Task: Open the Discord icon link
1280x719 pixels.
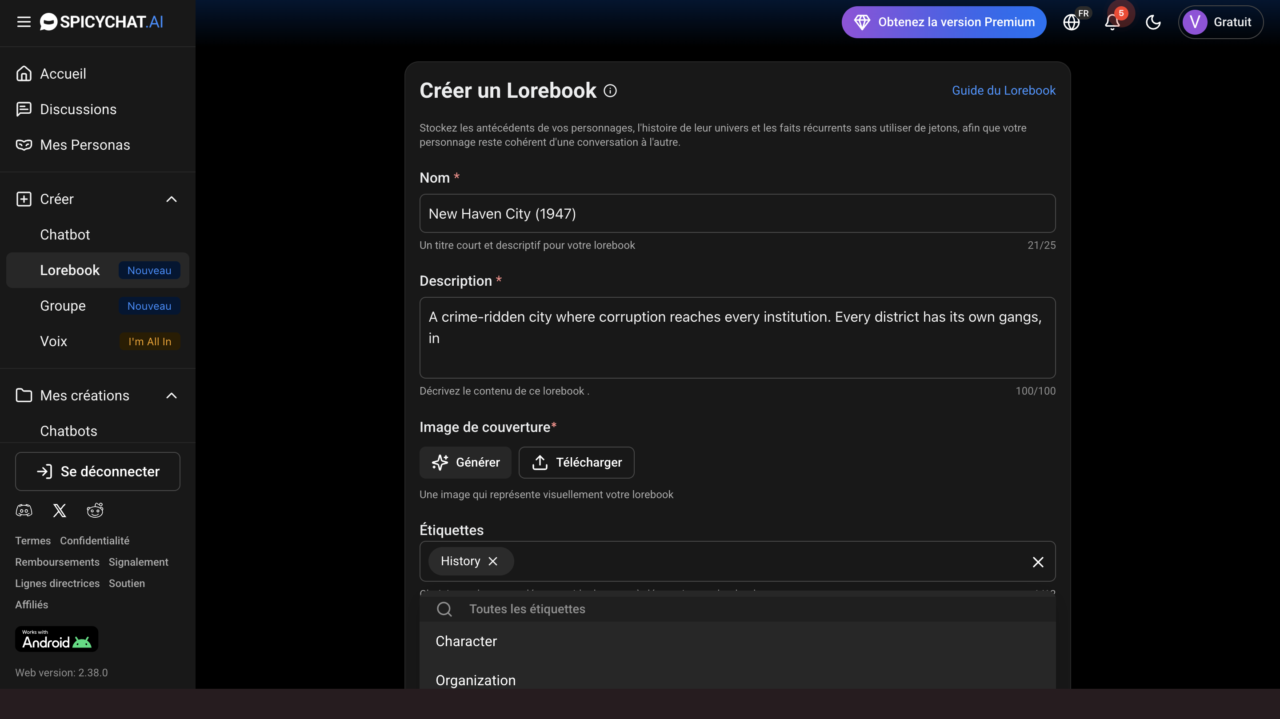Action: pos(24,511)
